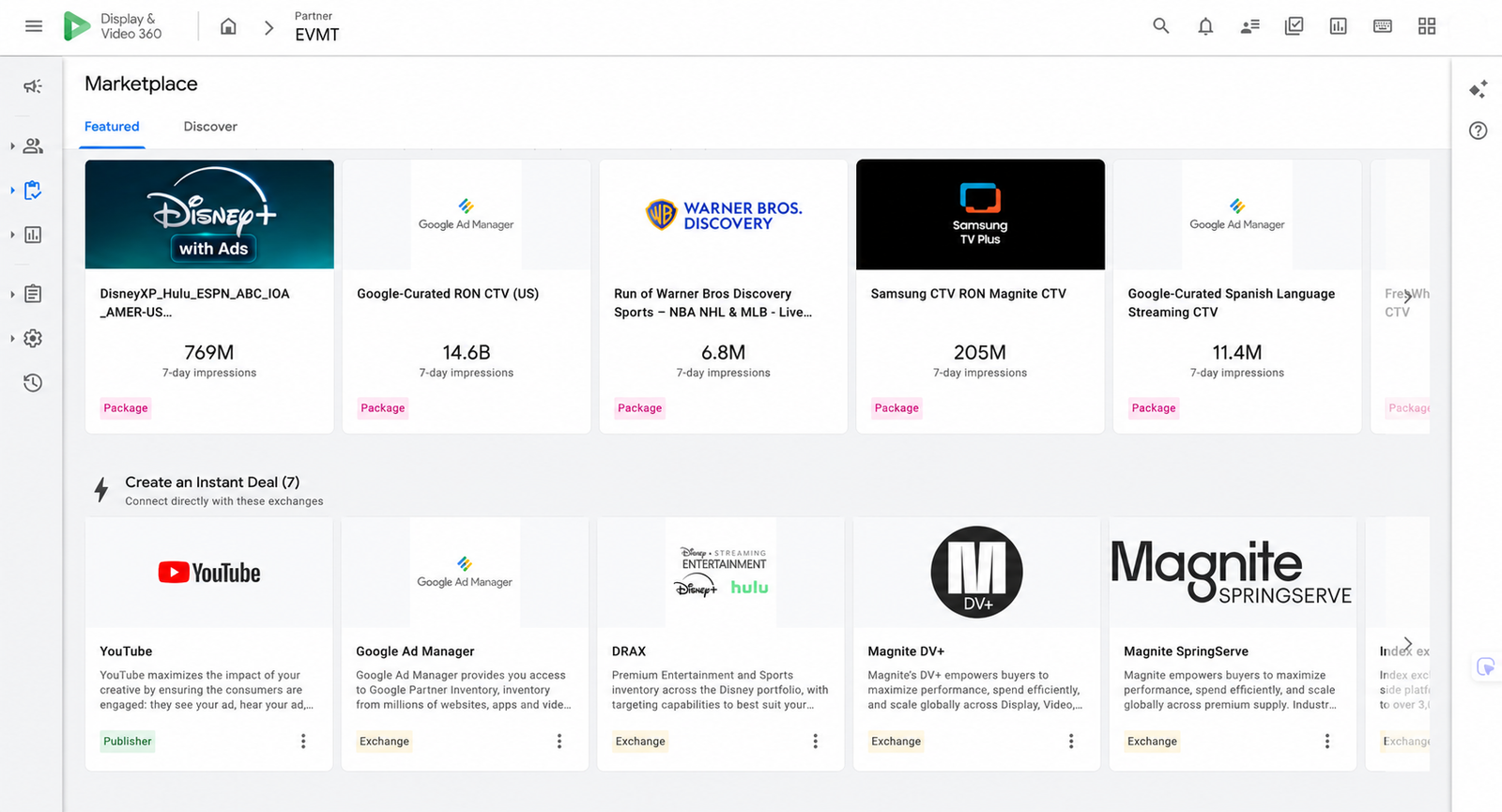Image resolution: width=1502 pixels, height=812 pixels.
Task: Click the Create an Instant Deal (7) heading
Action: coord(212,483)
